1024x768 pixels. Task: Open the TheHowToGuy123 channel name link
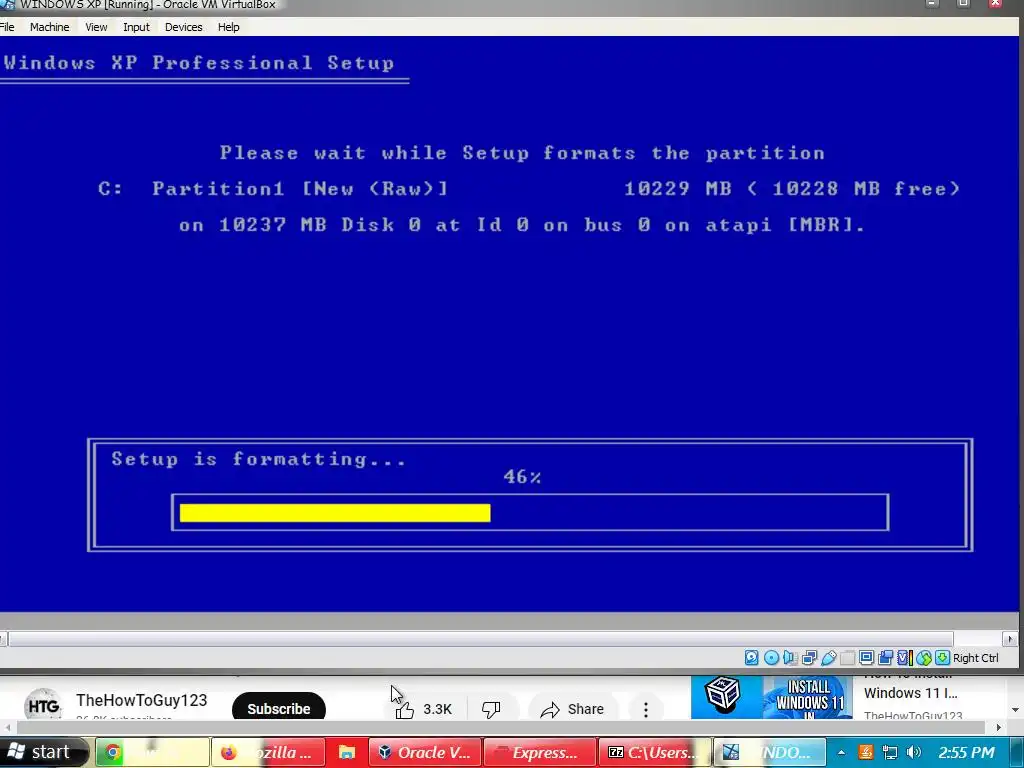tap(141, 700)
